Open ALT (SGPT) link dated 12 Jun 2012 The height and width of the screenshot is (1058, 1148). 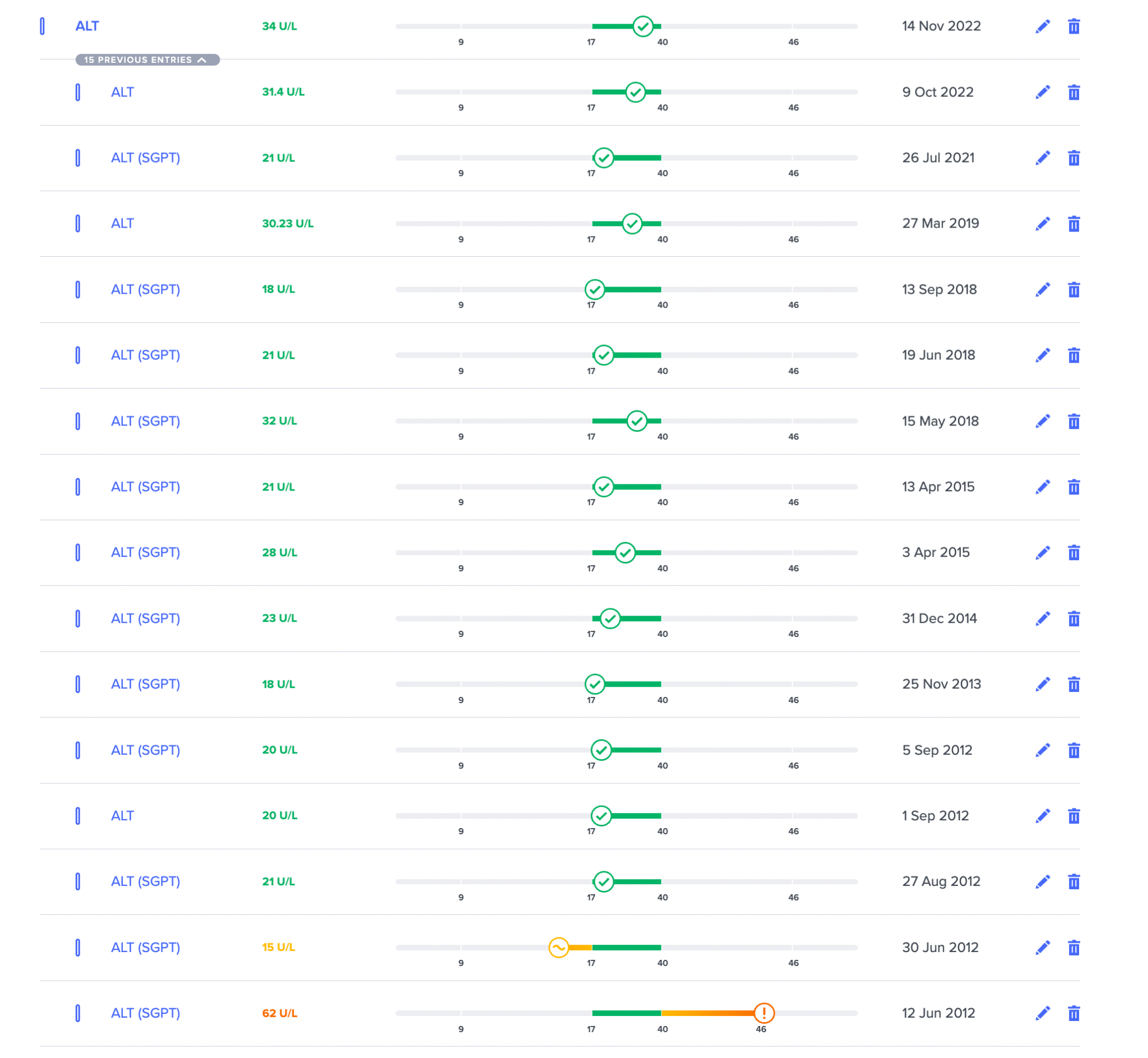[145, 1013]
